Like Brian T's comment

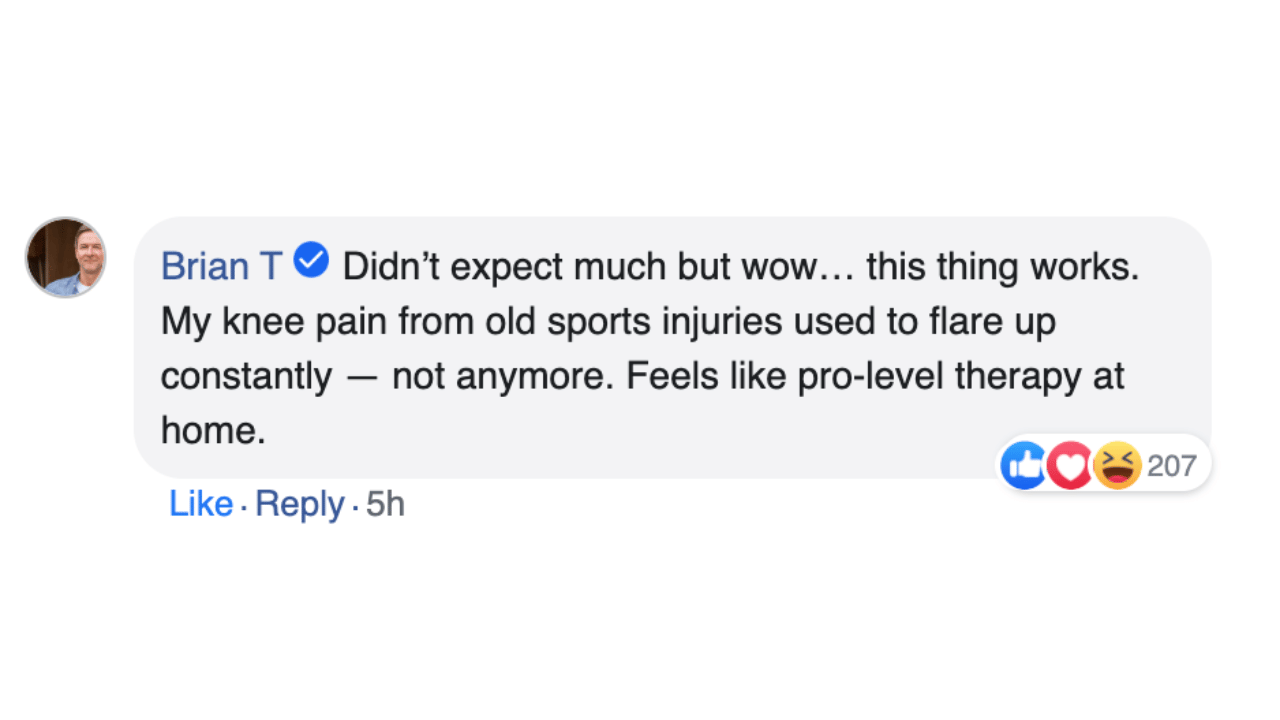(x=201, y=504)
